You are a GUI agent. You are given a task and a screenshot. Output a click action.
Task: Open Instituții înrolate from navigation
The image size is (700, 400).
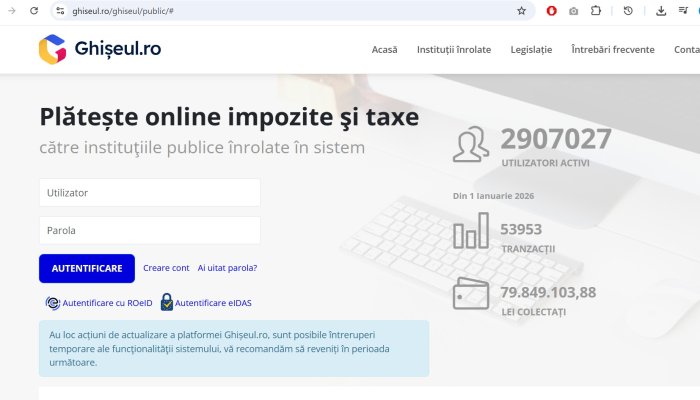(x=454, y=49)
